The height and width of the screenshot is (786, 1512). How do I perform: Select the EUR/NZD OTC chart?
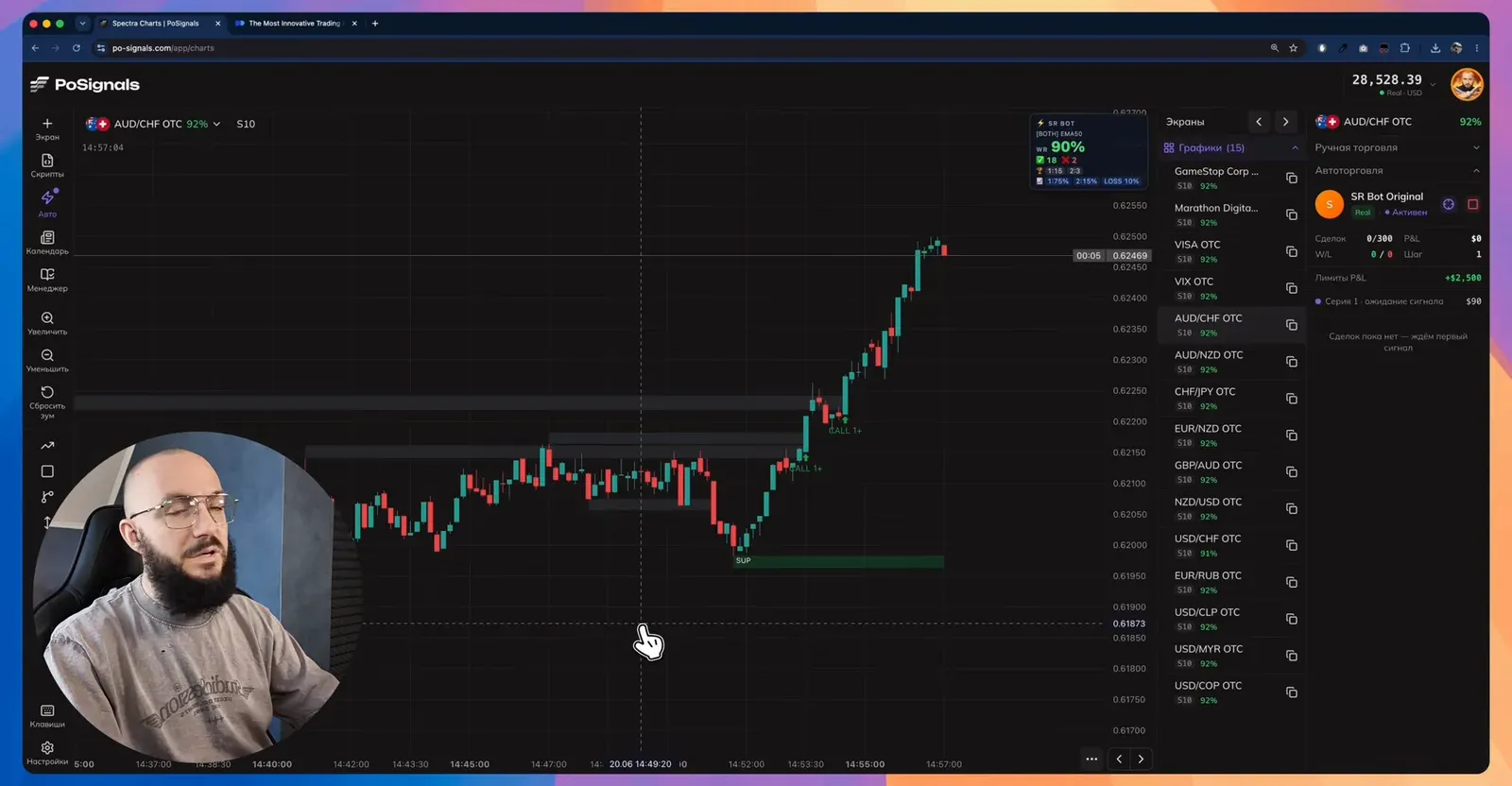click(x=1232, y=436)
